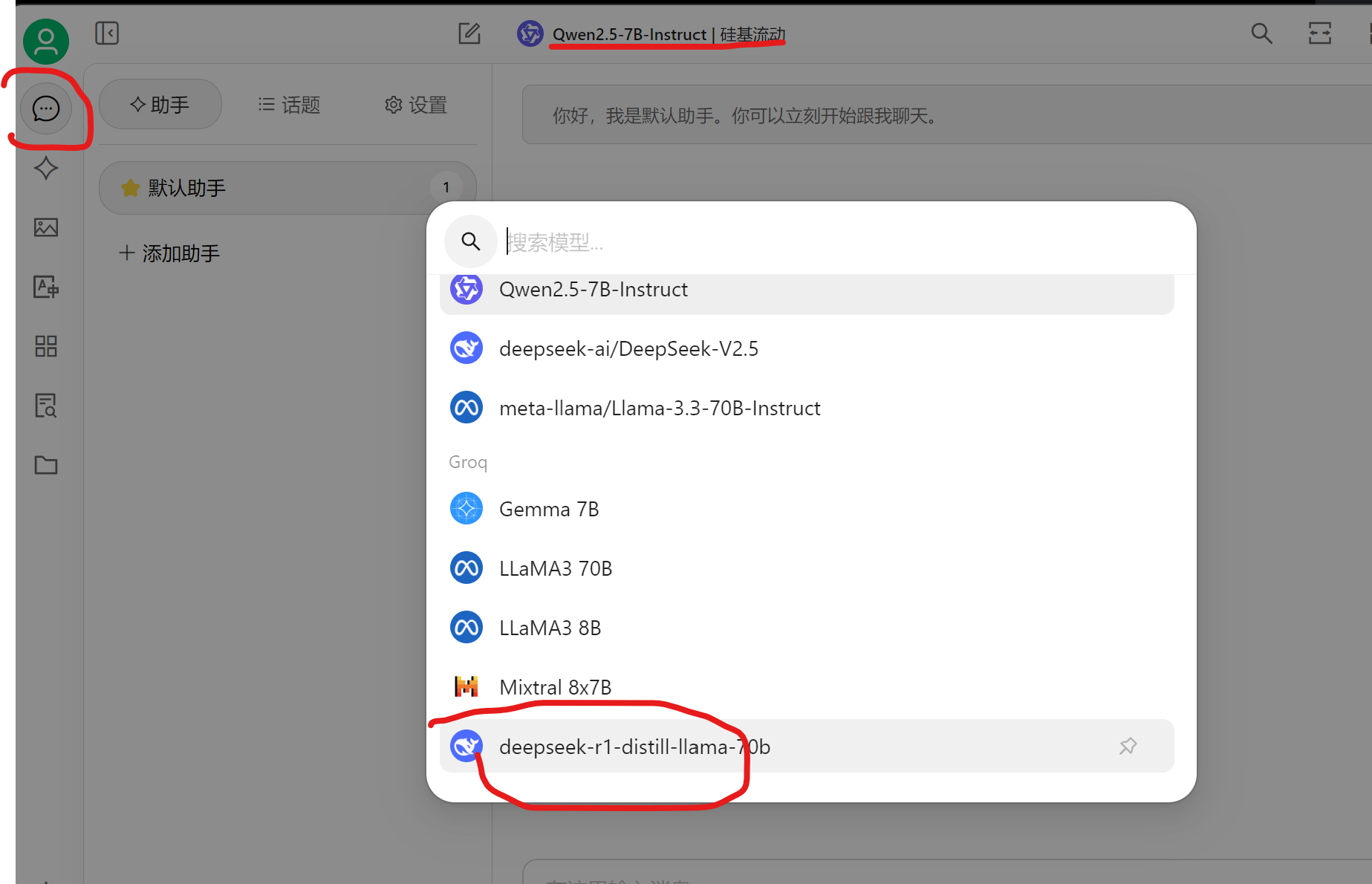Open the agents sparkle sidebar icon
The image size is (1372, 884).
tap(46, 168)
